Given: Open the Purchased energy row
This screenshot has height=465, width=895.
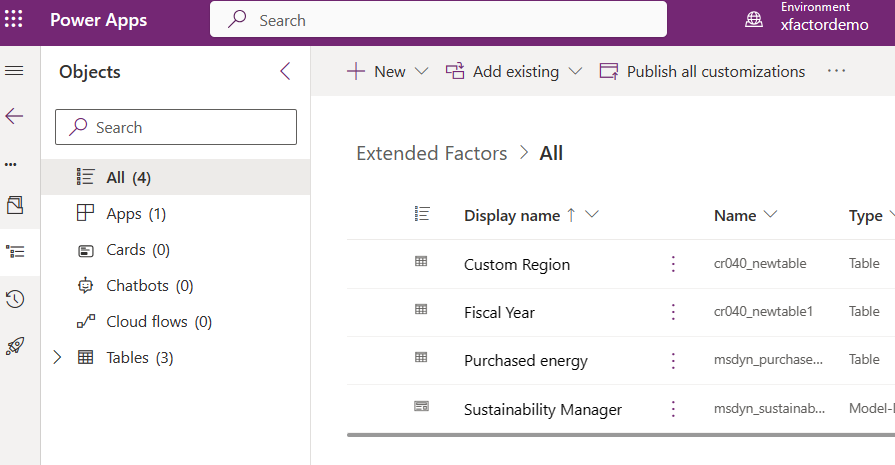Looking at the screenshot, I should (526, 361).
